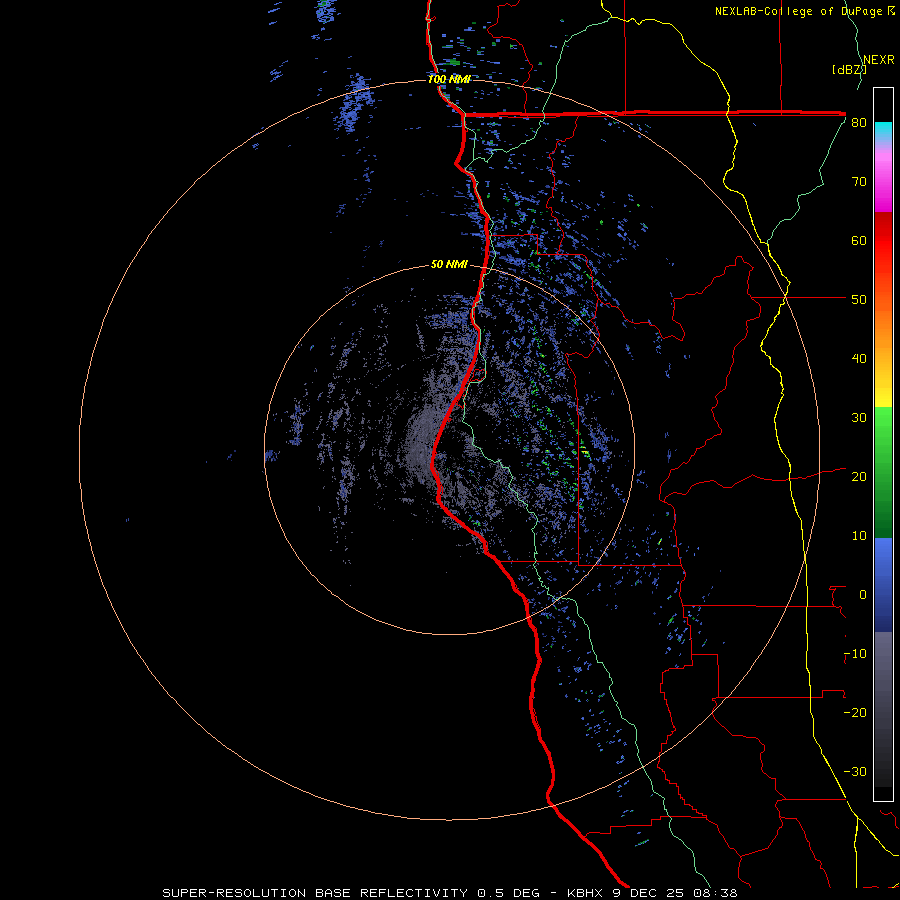Click the 60 value on the dBZ scale
Screen dimensions: 900x900
click(859, 240)
